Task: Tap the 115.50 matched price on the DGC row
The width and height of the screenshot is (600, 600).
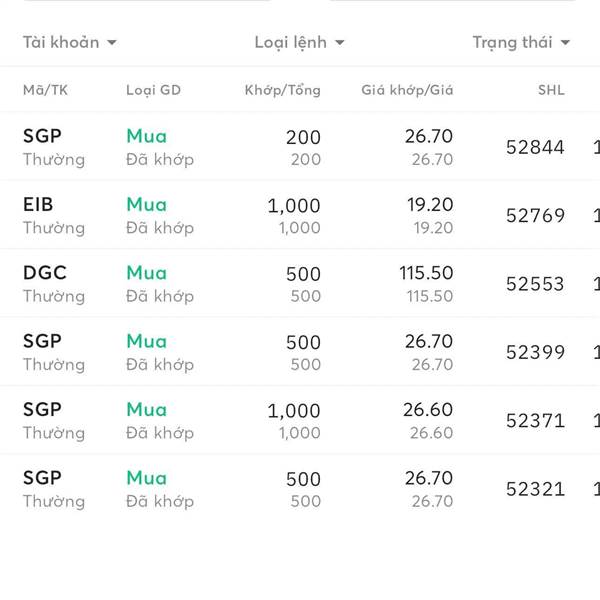Action: pos(426,273)
